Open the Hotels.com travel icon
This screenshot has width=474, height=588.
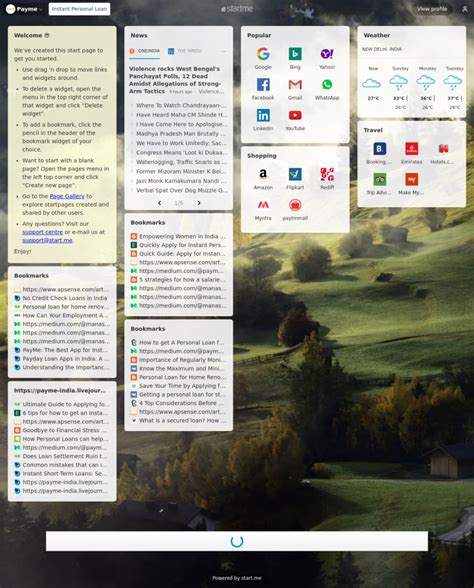click(x=444, y=149)
